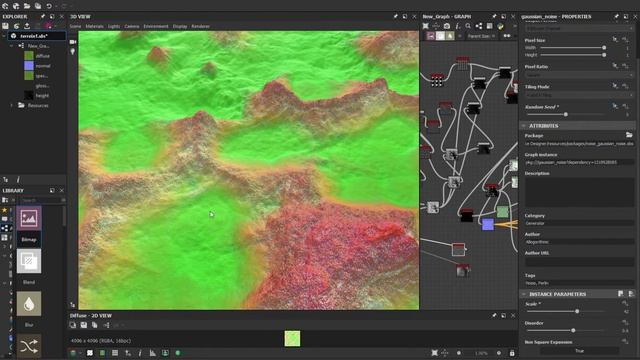Toggle the first pink display mode button in Graph
The width and height of the screenshot is (640, 360).
[x=431, y=36]
